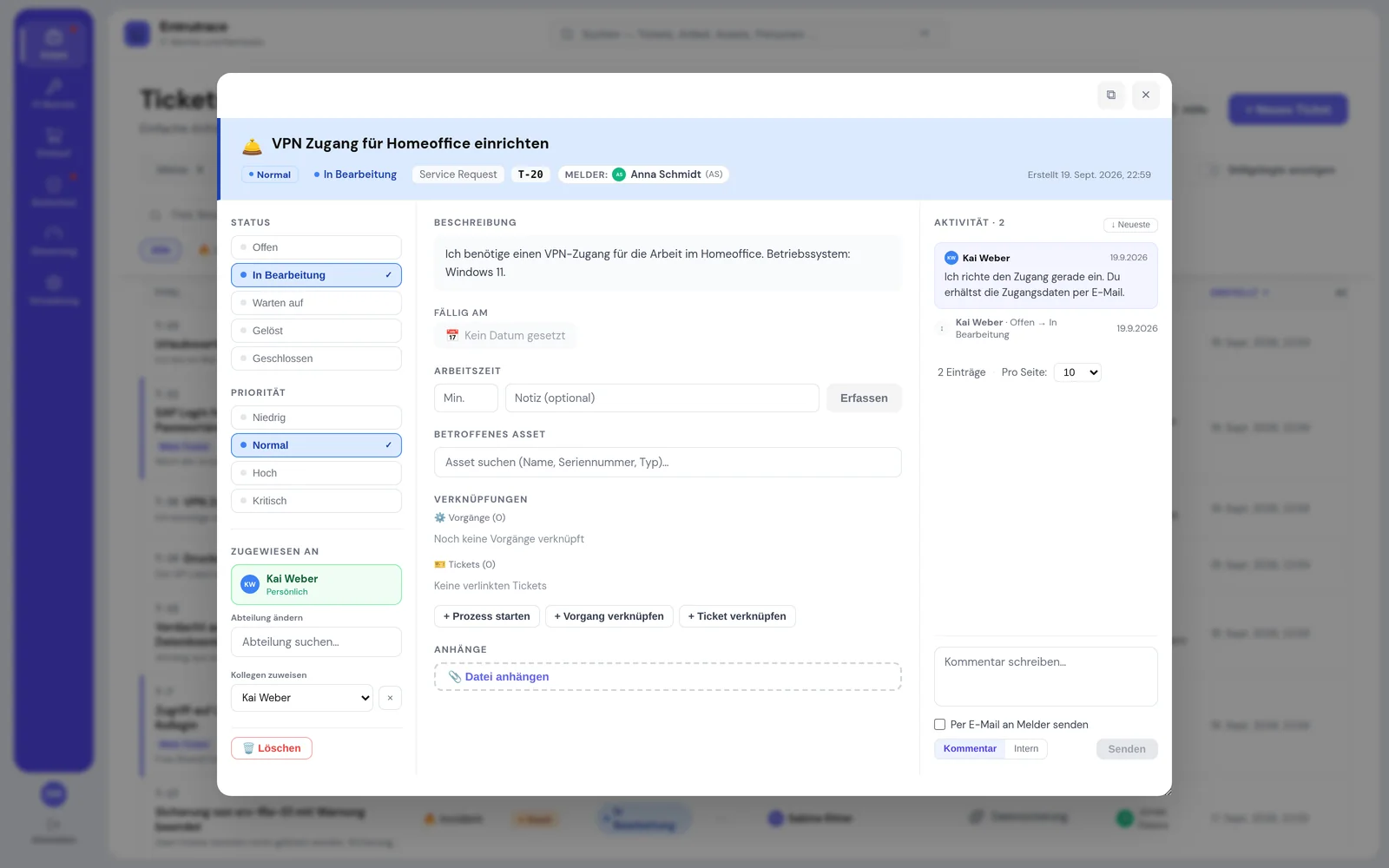
Task: Set status to Gelöst
Action: [x=316, y=331]
